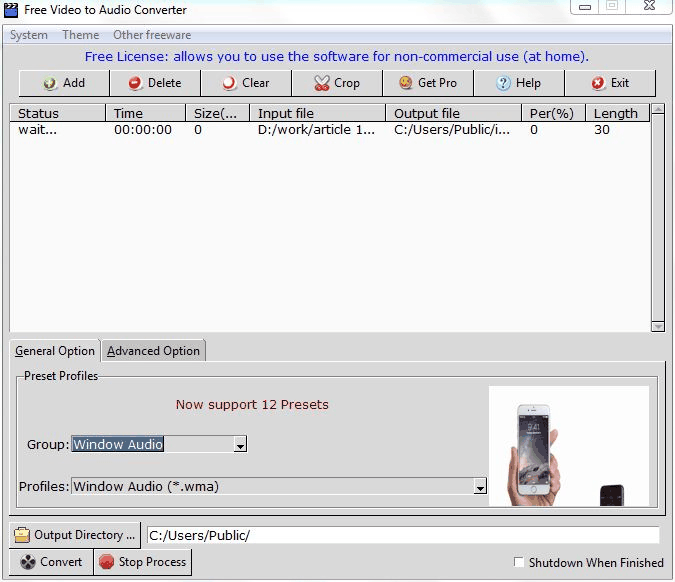Click the Output file column header

point(454,113)
